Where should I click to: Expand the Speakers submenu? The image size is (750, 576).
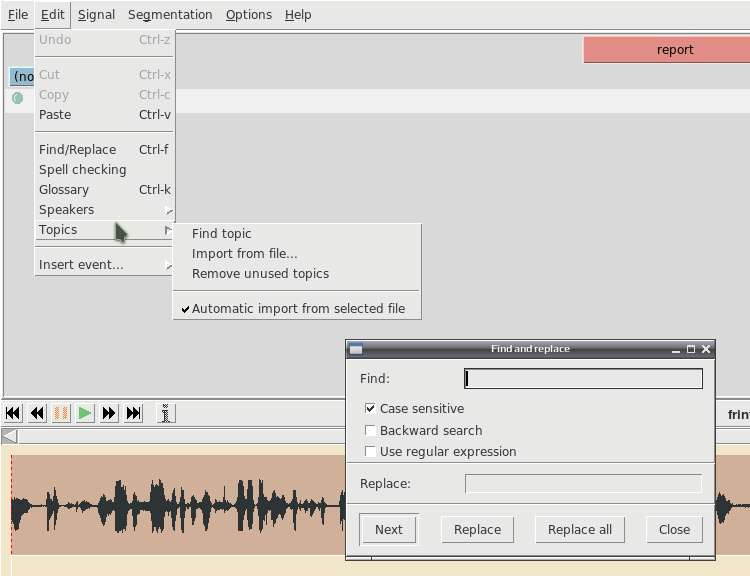pyautogui.click(x=104, y=210)
